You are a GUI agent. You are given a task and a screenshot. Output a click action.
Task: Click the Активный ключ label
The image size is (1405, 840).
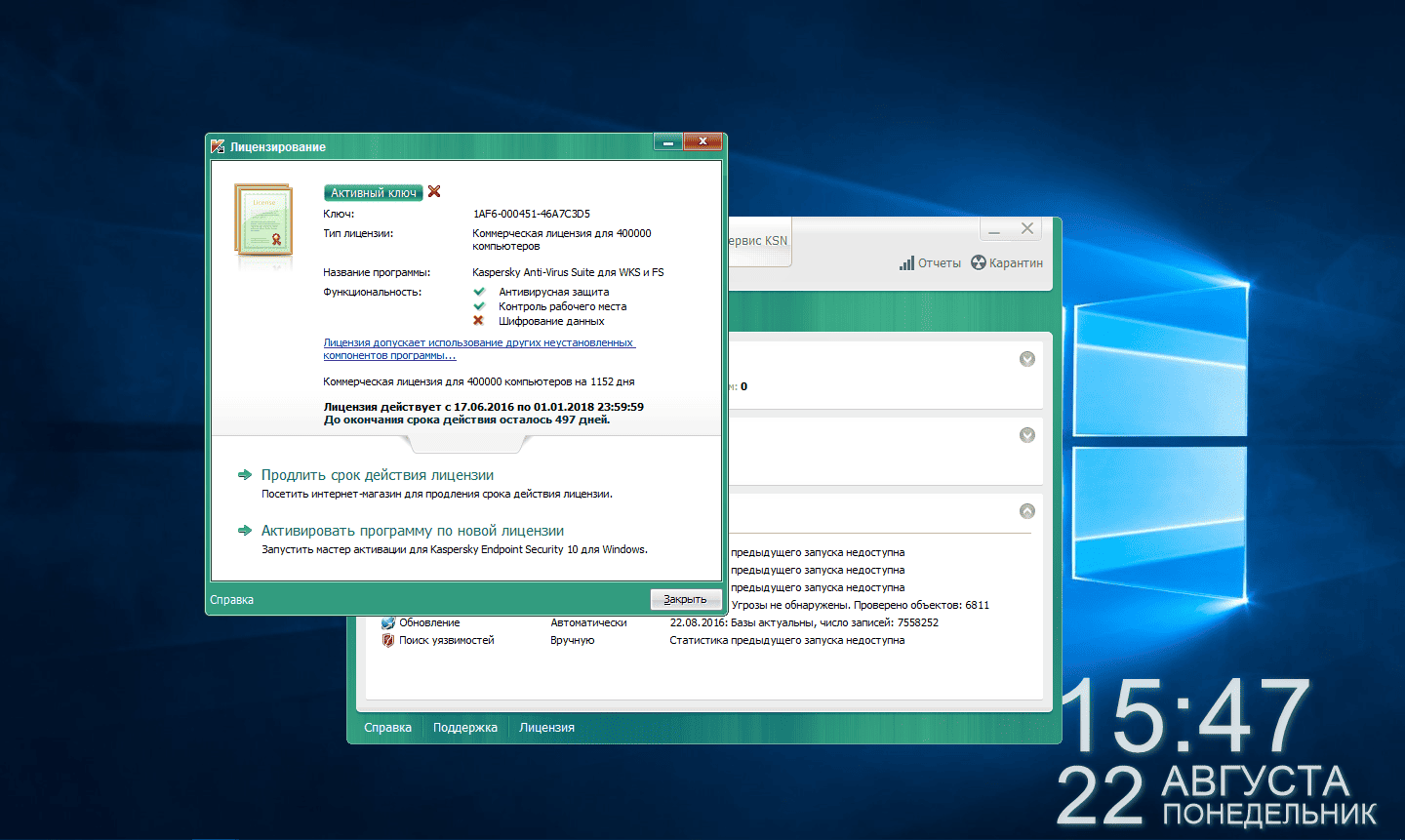374,193
